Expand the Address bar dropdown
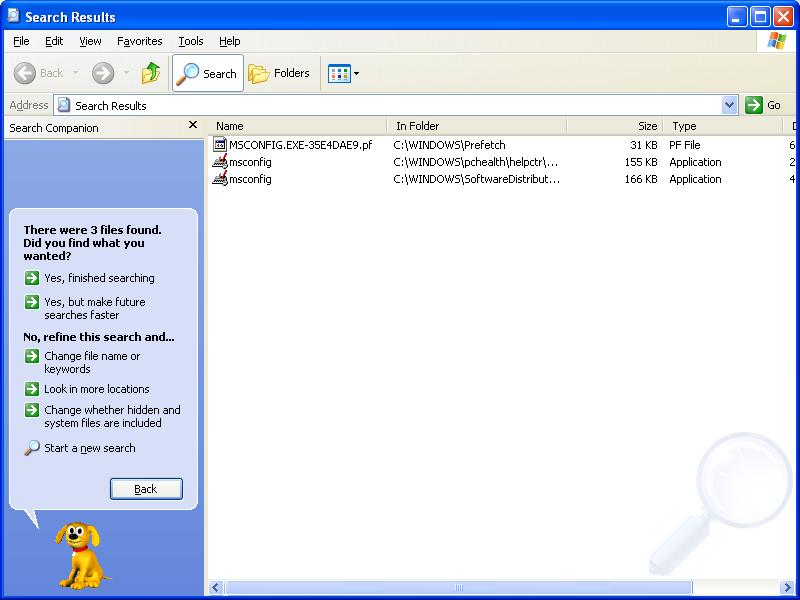 (729, 105)
